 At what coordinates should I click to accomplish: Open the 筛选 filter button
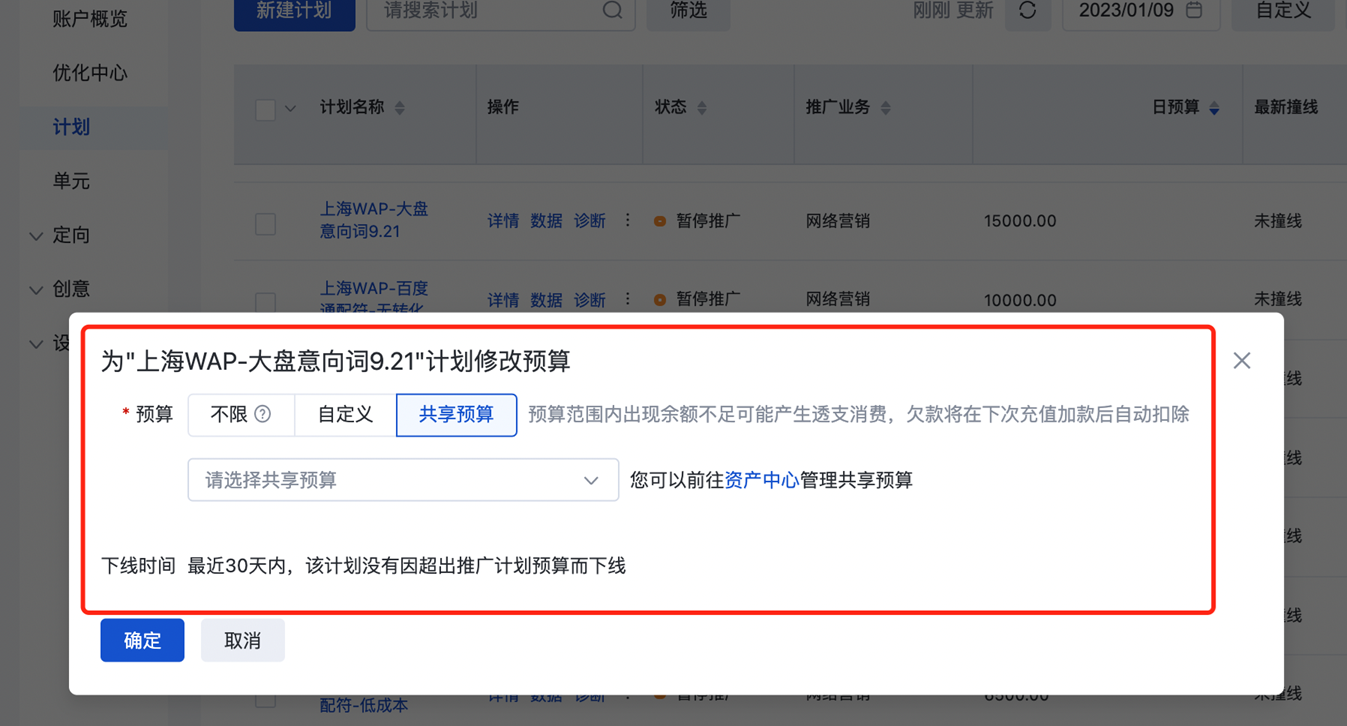(688, 11)
